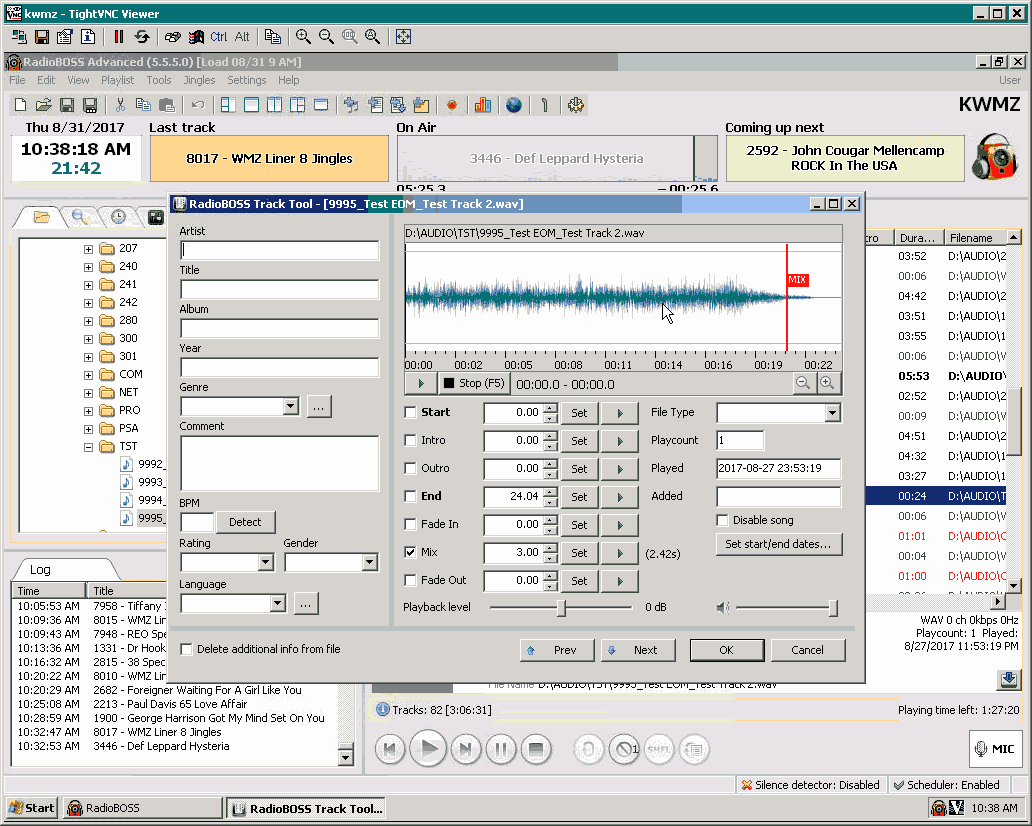Click the globe icon in RadioBOSS toolbar

tap(513, 105)
